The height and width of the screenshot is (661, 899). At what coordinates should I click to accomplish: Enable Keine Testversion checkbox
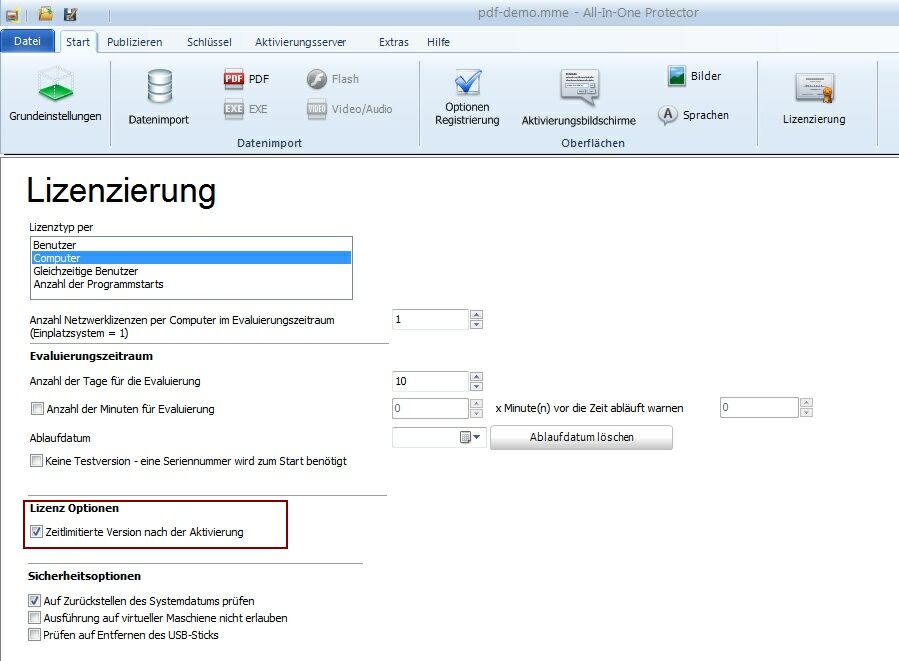(36, 460)
